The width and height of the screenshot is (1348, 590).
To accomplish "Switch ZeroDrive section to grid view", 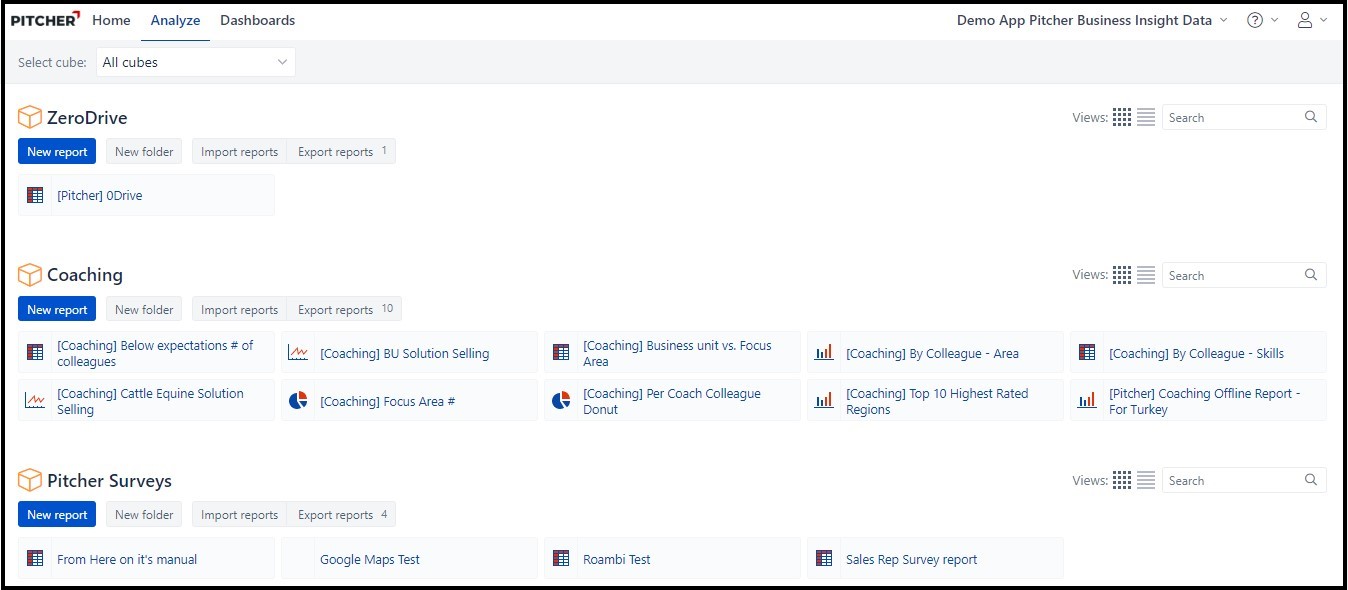I will (1122, 118).
